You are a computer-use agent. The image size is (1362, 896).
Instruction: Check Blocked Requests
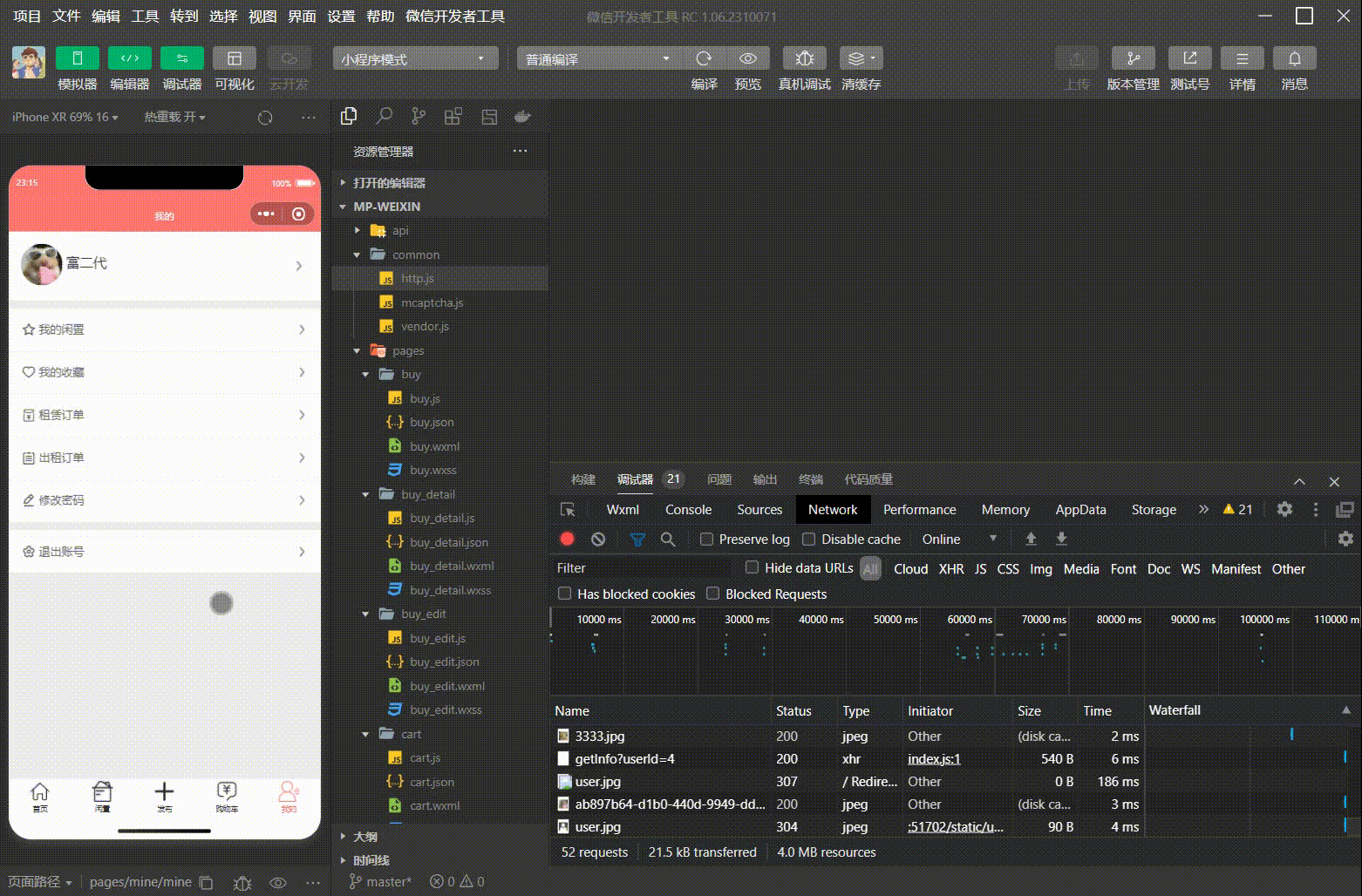coord(713,594)
